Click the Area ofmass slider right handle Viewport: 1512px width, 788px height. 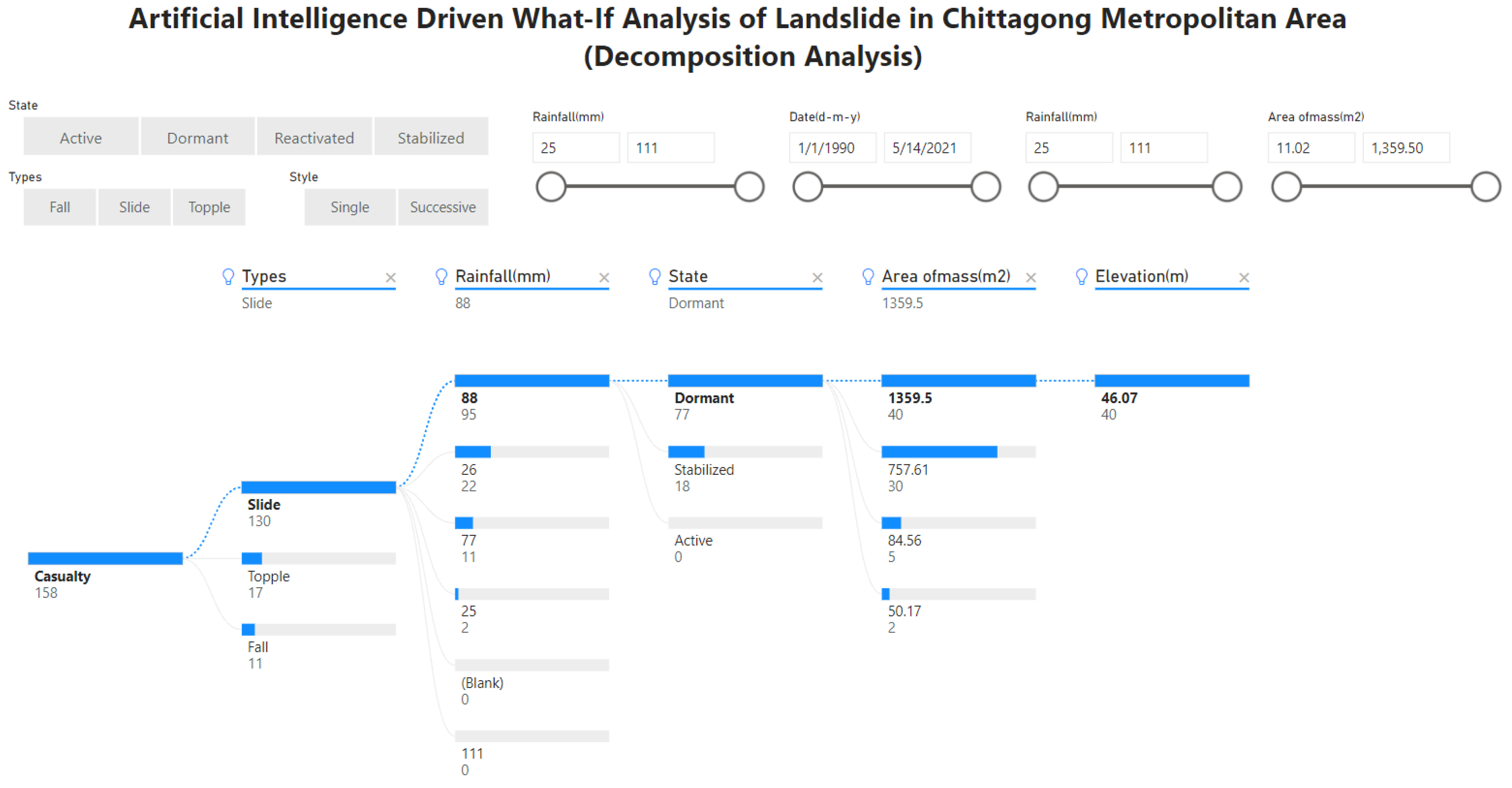click(x=1485, y=187)
